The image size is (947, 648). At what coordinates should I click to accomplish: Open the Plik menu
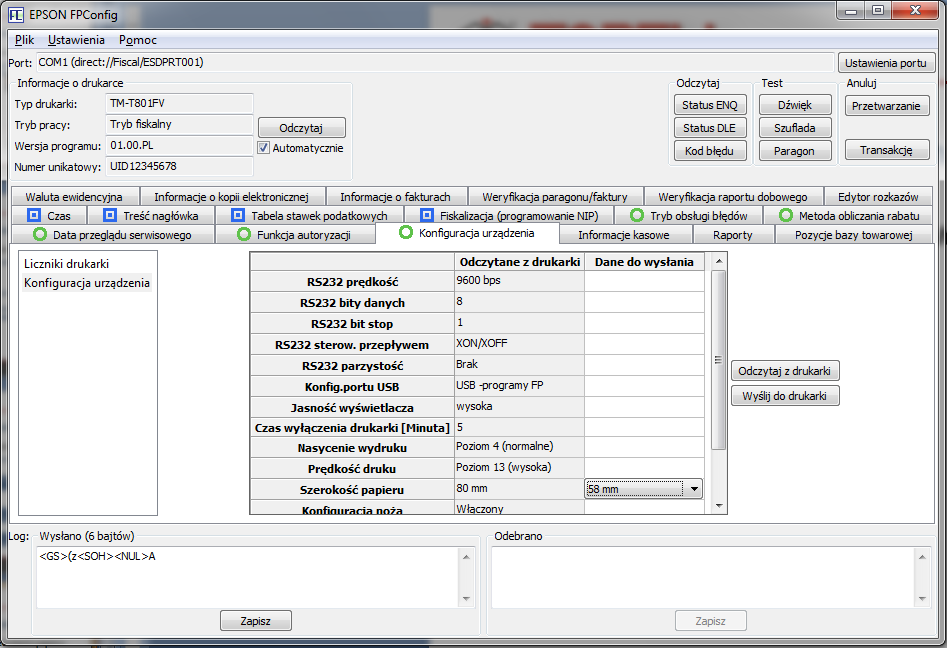tap(24, 40)
